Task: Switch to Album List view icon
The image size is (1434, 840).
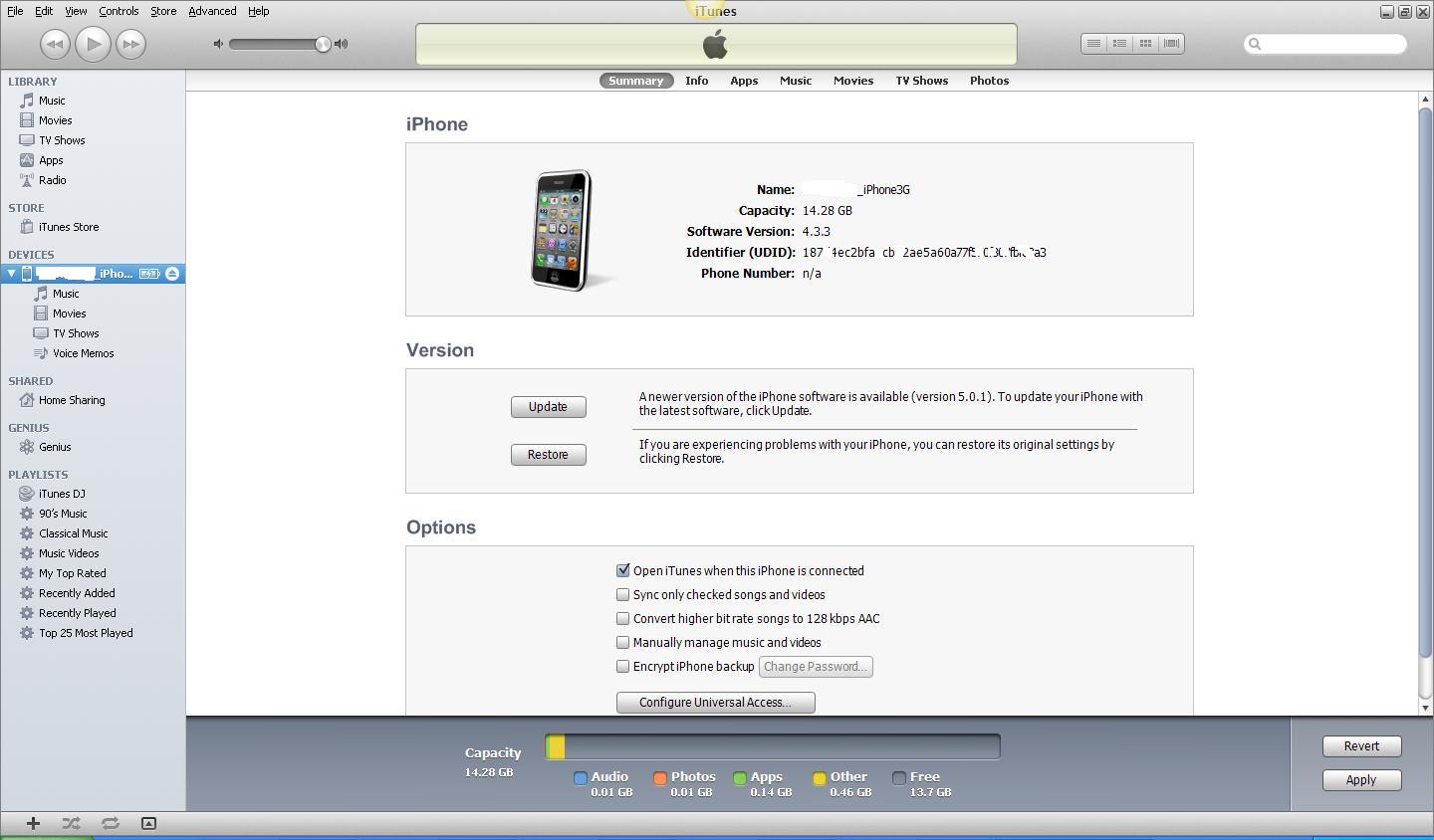Action: pos(1119,43)
